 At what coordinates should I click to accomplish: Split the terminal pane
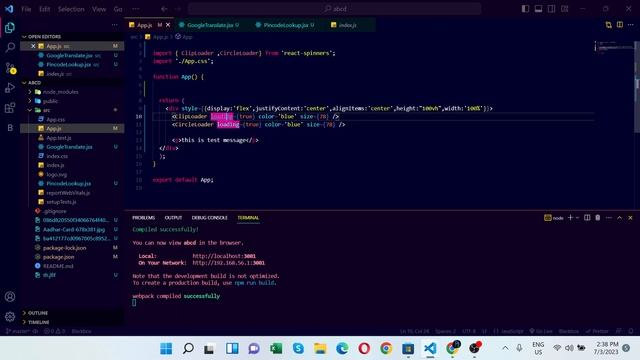pos(587,218)
